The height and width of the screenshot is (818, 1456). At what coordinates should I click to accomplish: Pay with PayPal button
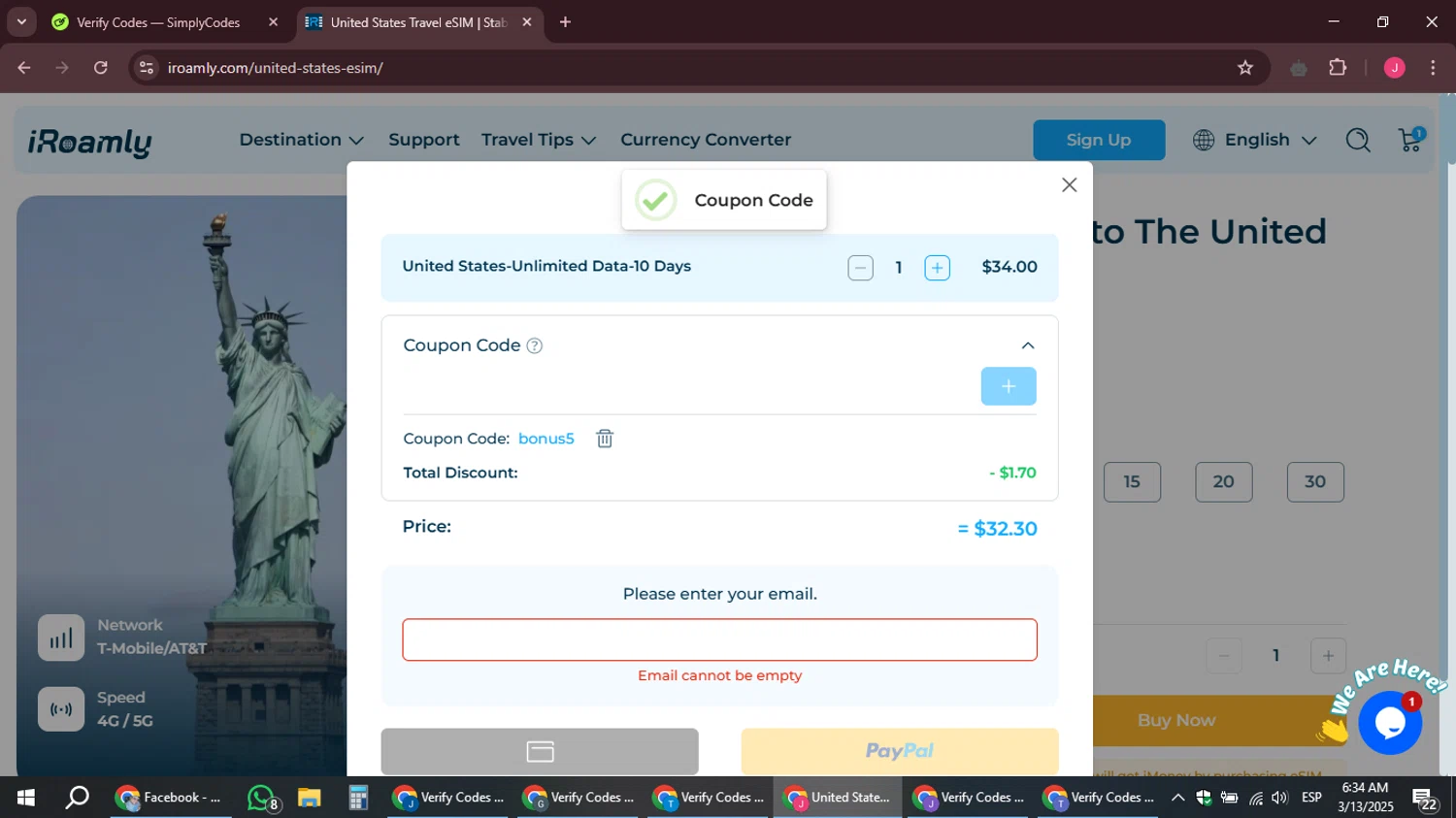click(900, 751)
